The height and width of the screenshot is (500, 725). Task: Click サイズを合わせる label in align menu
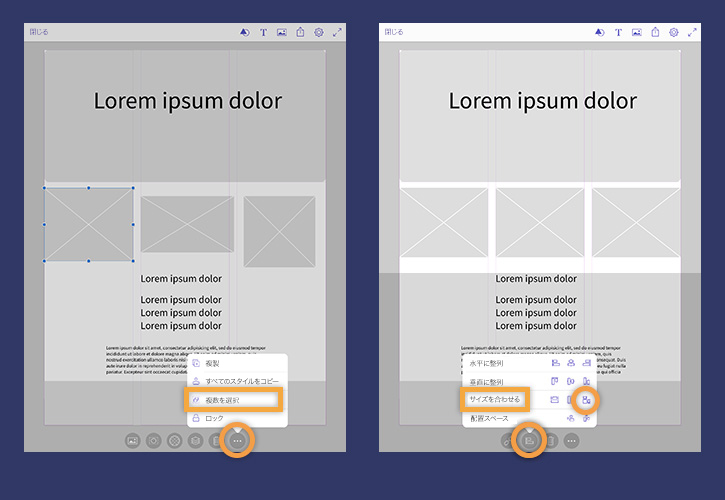[x=495, y=399]
